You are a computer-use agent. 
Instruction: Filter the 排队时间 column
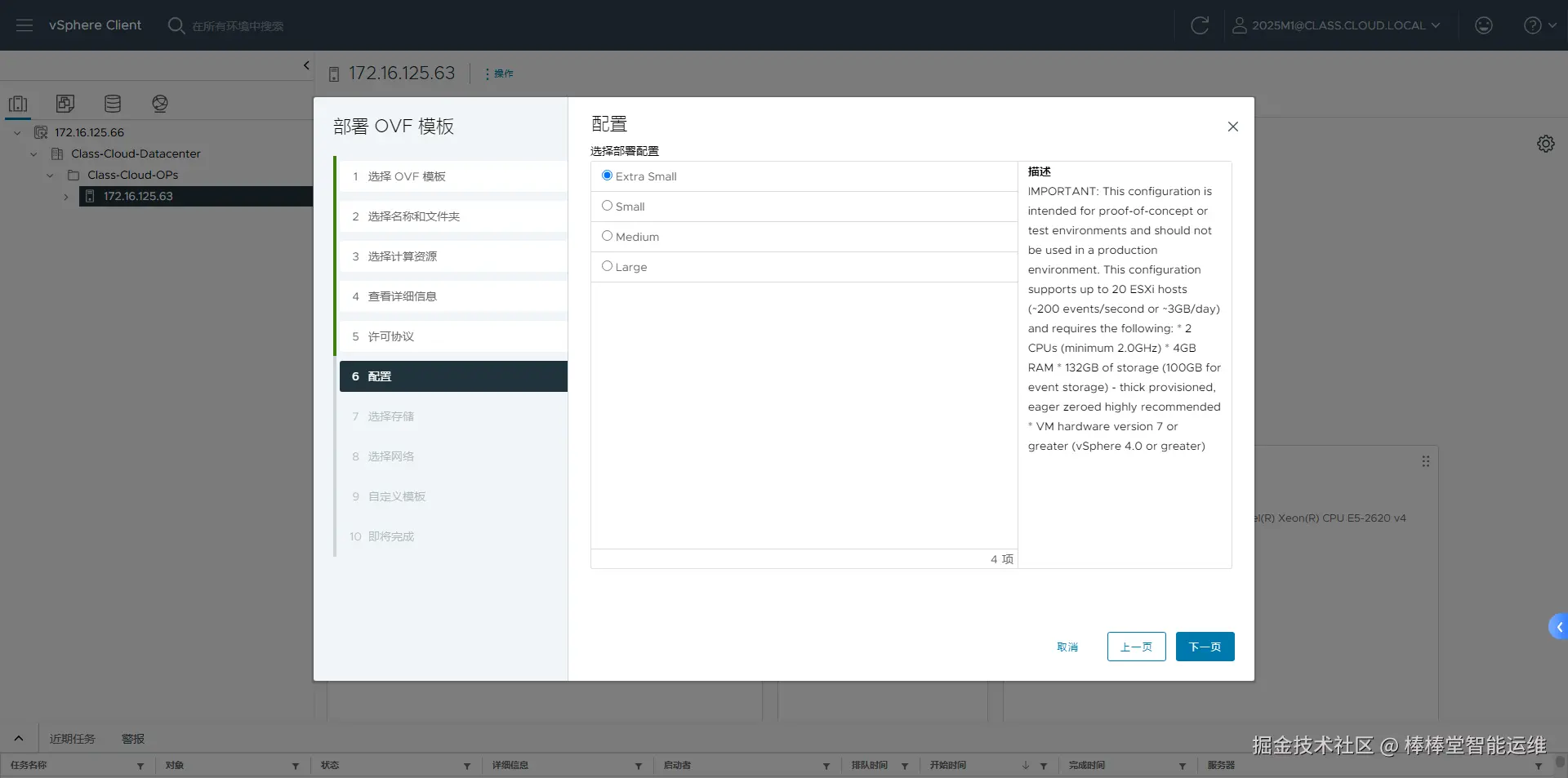pyautogui.click(x=905, y=766)
